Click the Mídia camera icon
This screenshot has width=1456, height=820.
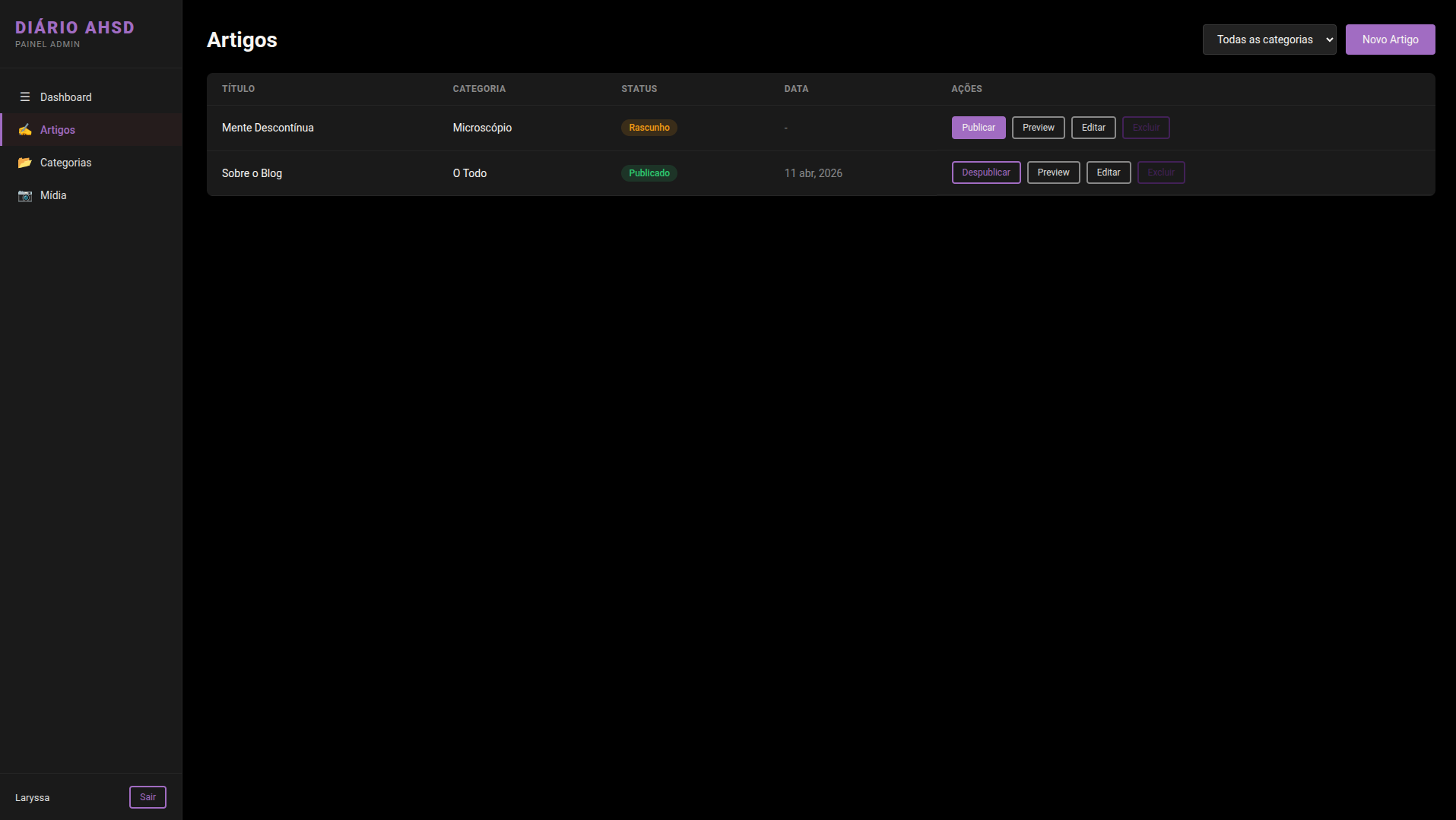point(25,195)
